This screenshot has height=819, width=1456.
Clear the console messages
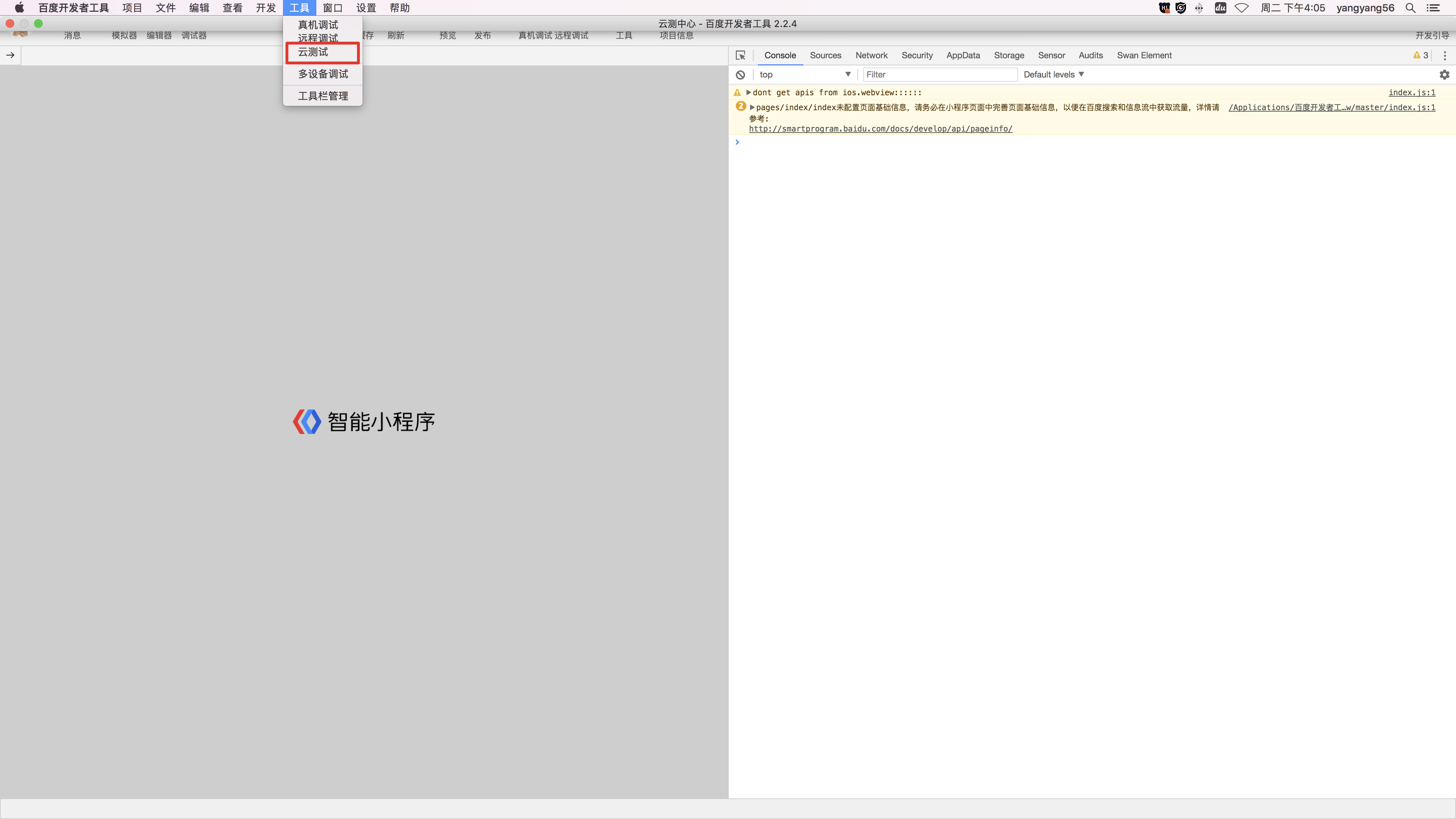(x=740, y=74)
